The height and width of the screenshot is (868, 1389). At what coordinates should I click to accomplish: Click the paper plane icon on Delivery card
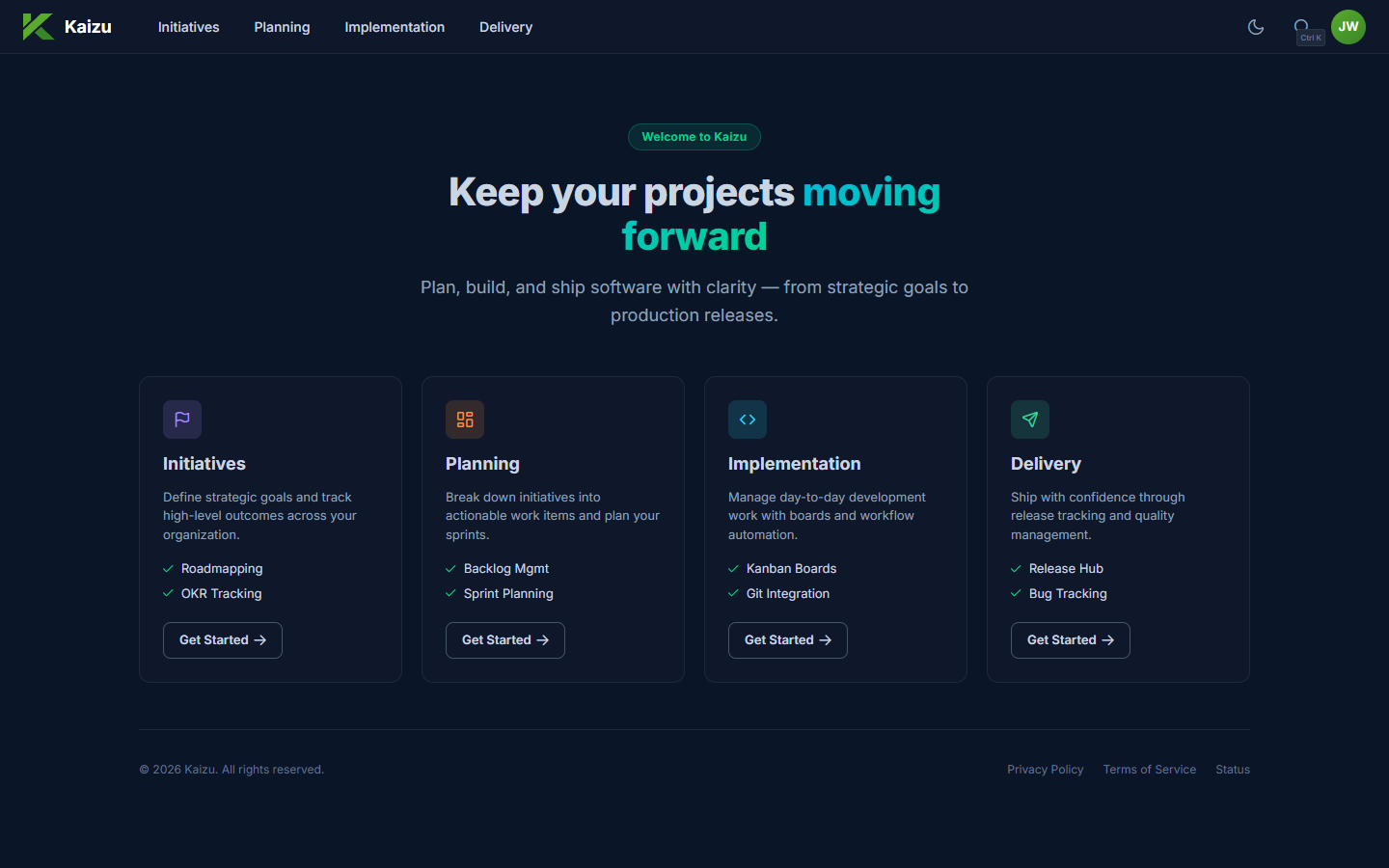(x=1030, y=420)
